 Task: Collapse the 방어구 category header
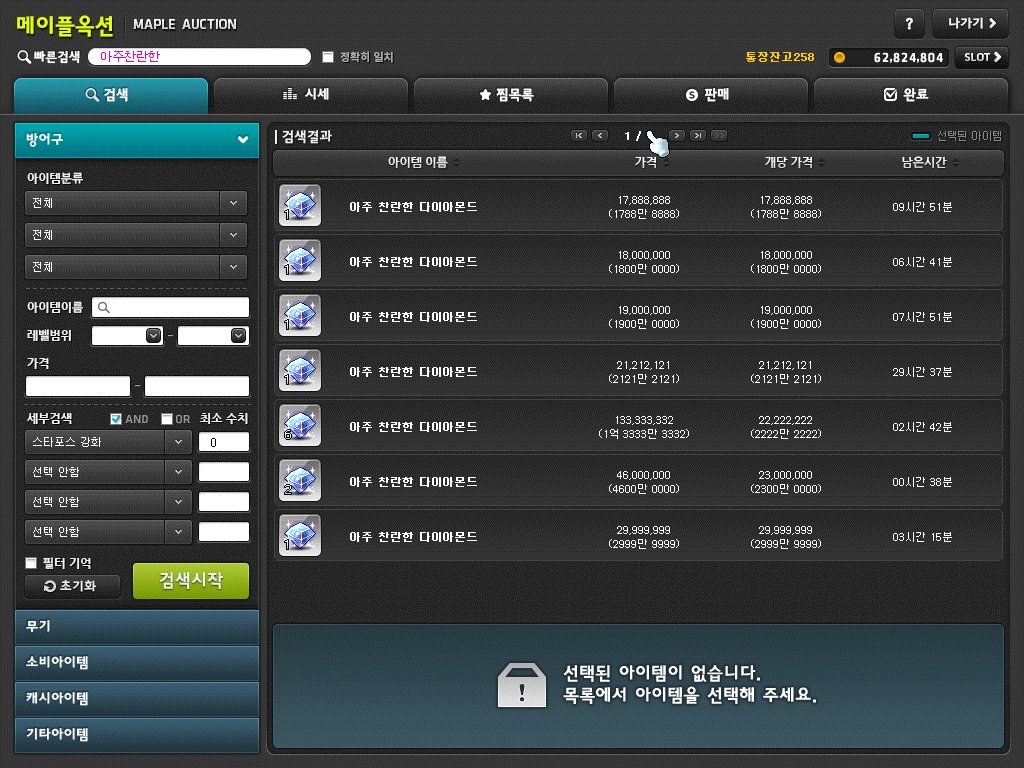136,140
